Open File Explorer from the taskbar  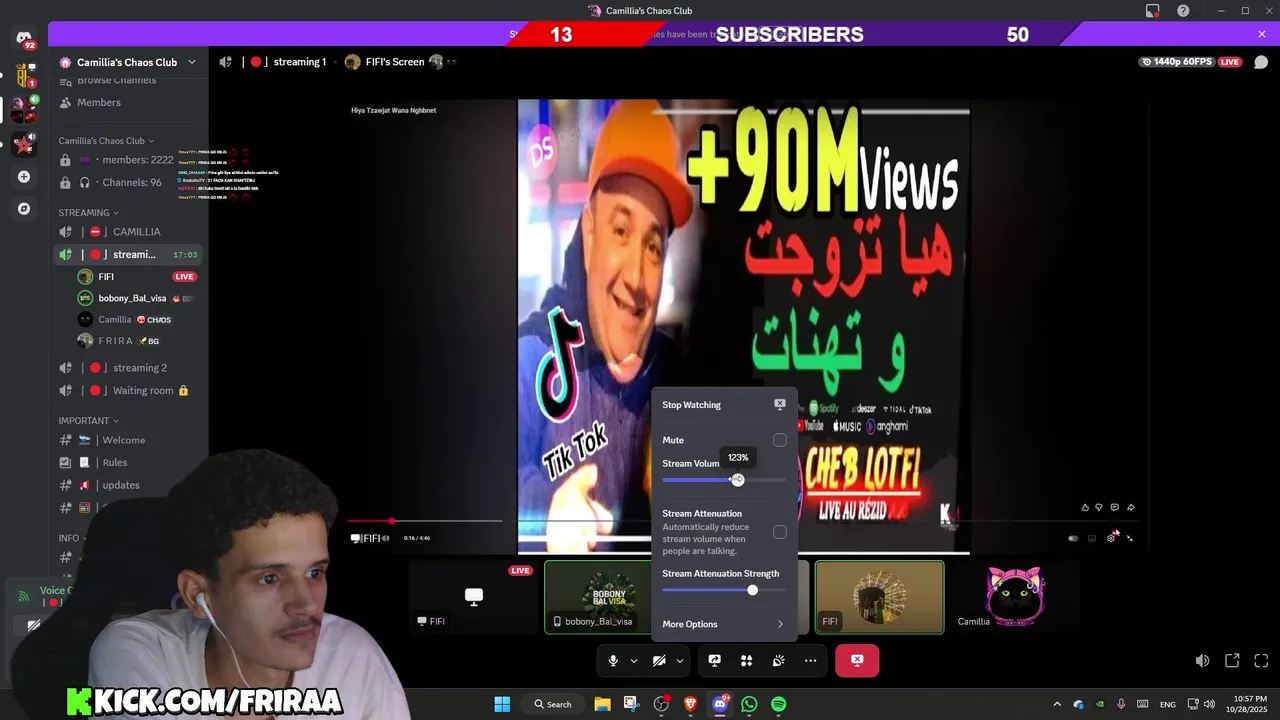click(x=602, y=704)
